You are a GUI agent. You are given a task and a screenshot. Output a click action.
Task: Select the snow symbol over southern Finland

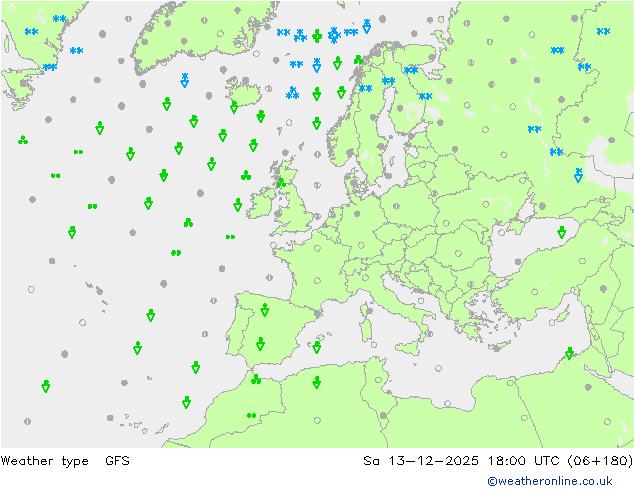(x=425, y=96)
